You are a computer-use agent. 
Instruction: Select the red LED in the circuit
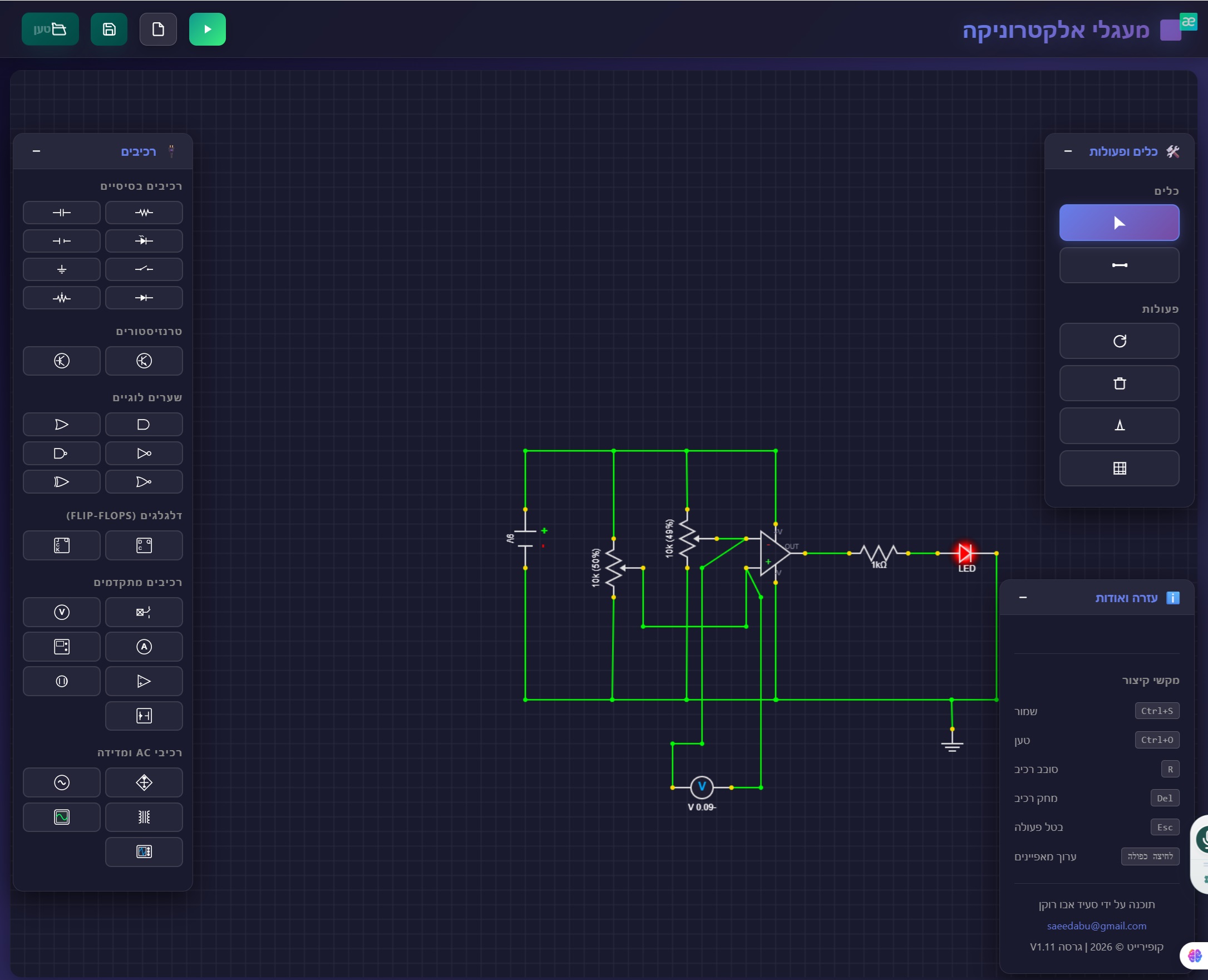(965, 553)
